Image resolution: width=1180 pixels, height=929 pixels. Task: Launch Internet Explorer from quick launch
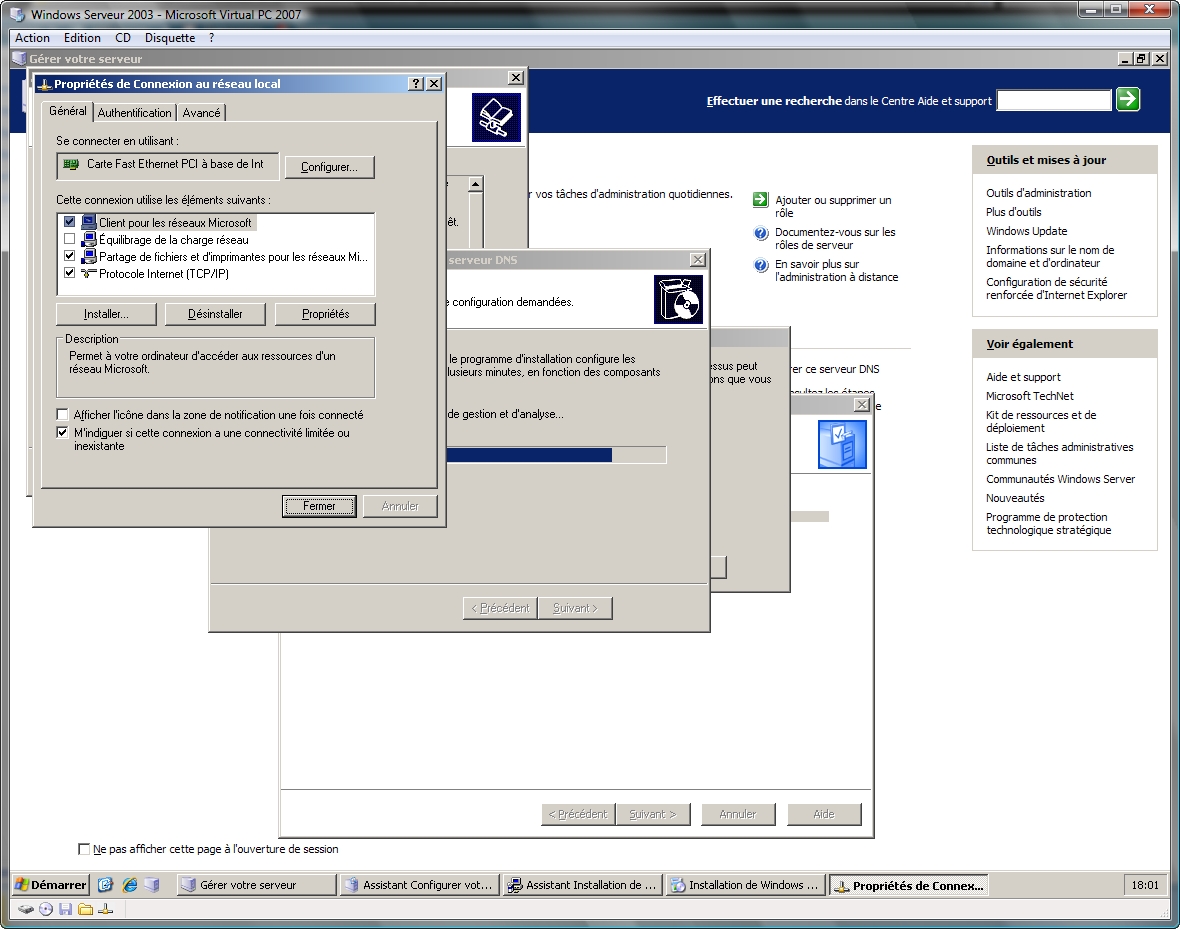point(129,885)
